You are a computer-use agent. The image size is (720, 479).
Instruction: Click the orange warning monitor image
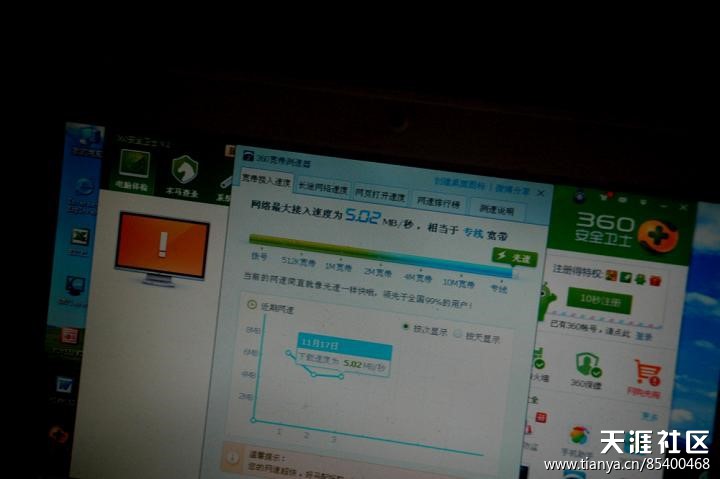[162, 248]
